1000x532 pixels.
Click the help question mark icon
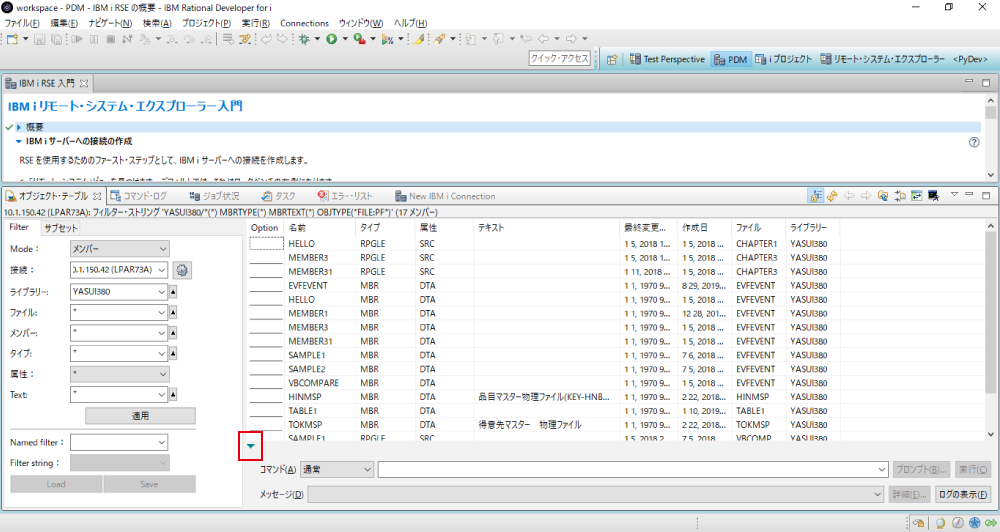[974, 142]
